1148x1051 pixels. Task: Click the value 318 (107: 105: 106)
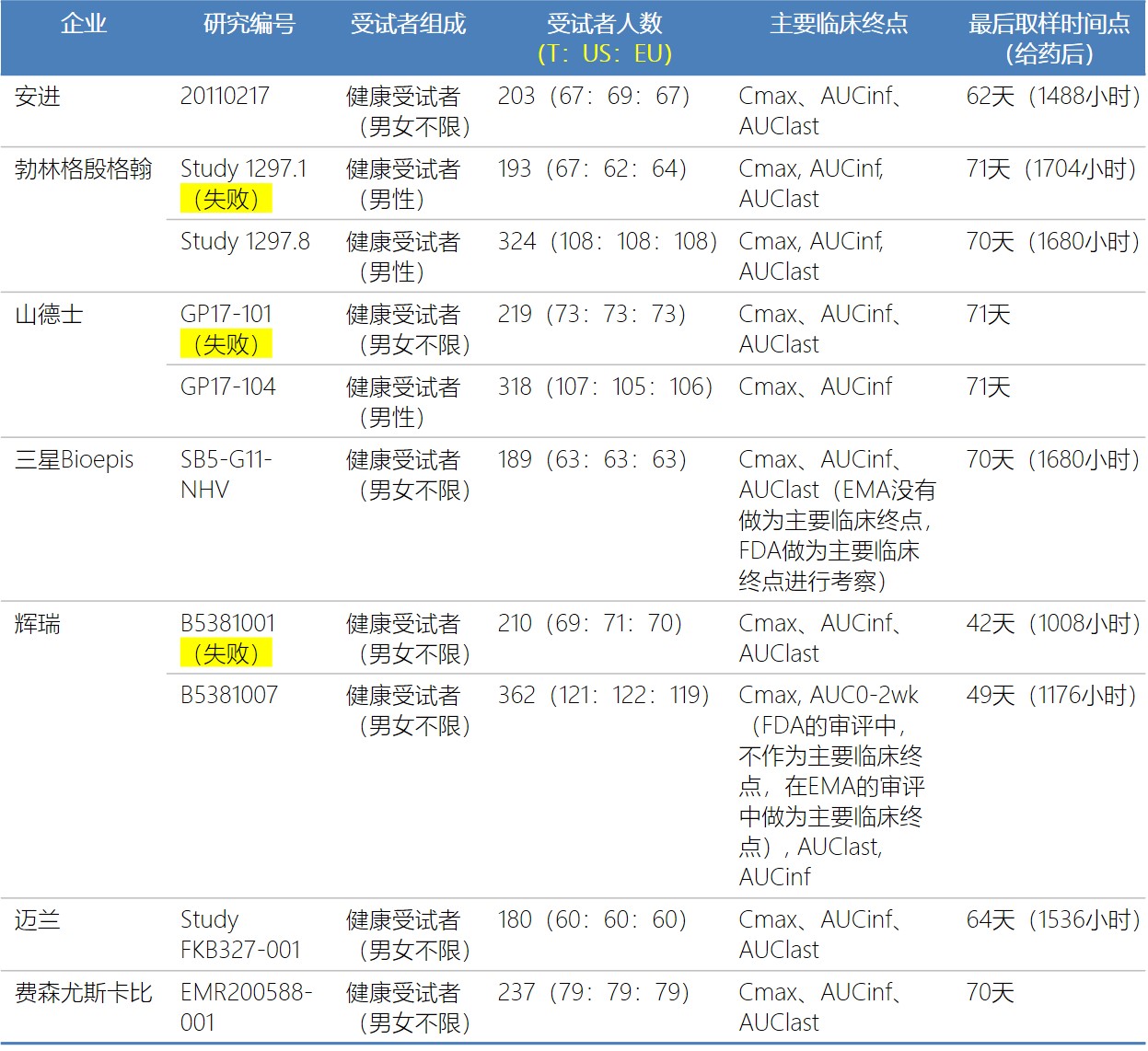[606, 387]
